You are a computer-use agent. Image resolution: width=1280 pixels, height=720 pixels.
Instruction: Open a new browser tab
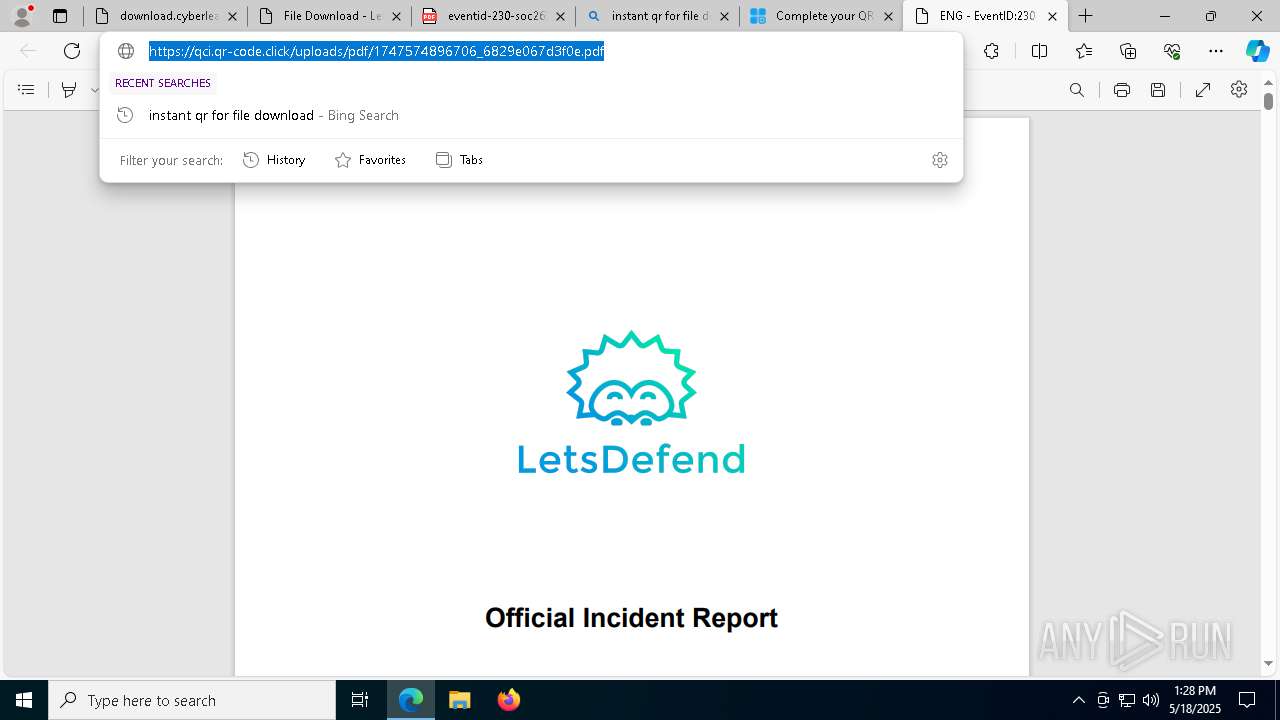(1086, 16)
